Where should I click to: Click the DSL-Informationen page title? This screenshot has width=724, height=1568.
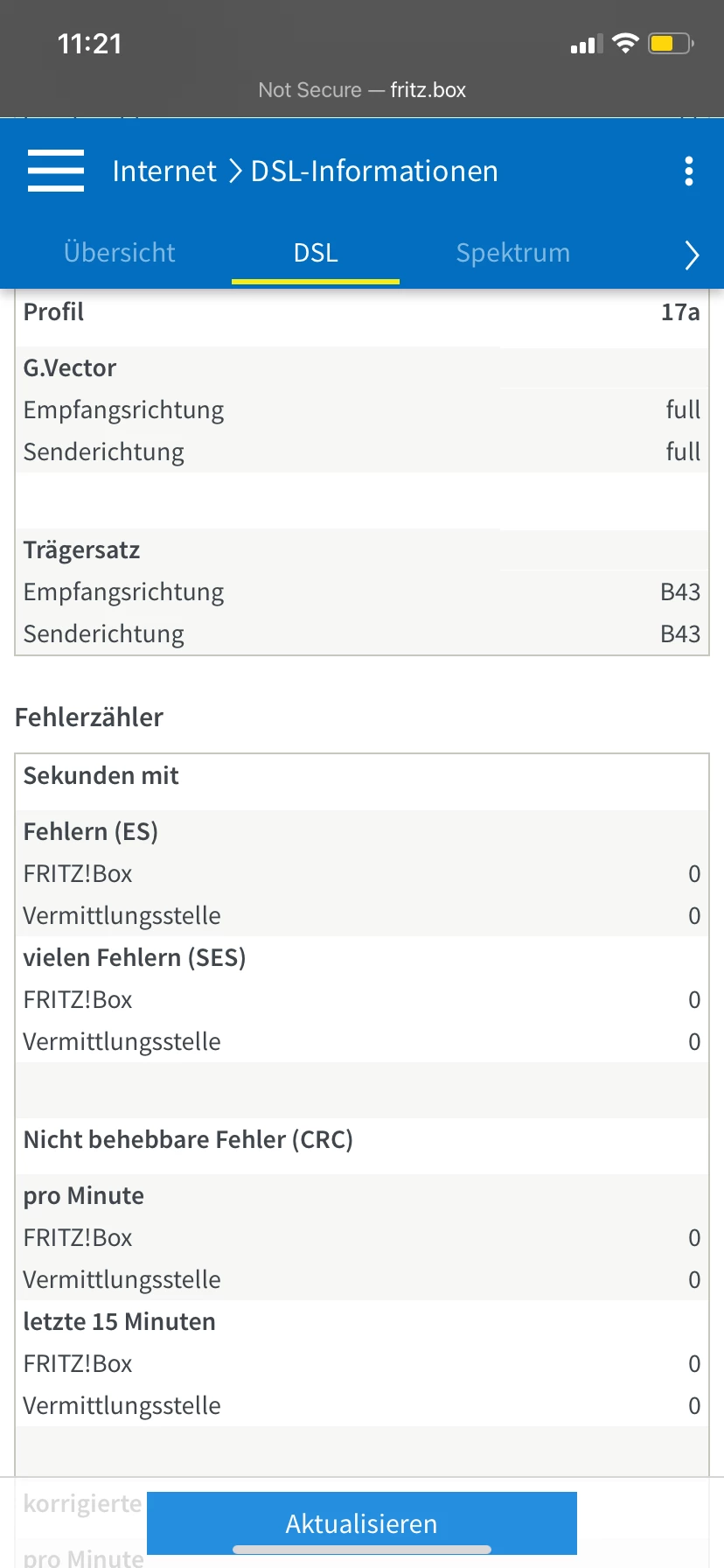click(x=374, y=171)
